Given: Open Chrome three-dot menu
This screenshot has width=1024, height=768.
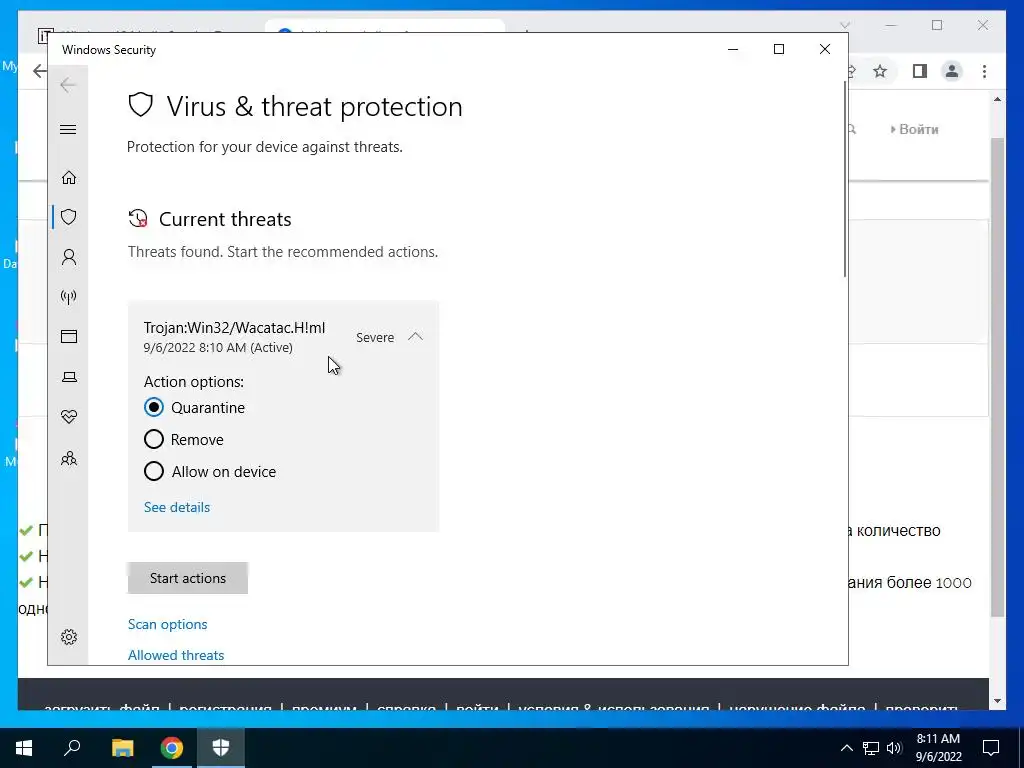Looking at the screenshot, I should coord(984,71).
